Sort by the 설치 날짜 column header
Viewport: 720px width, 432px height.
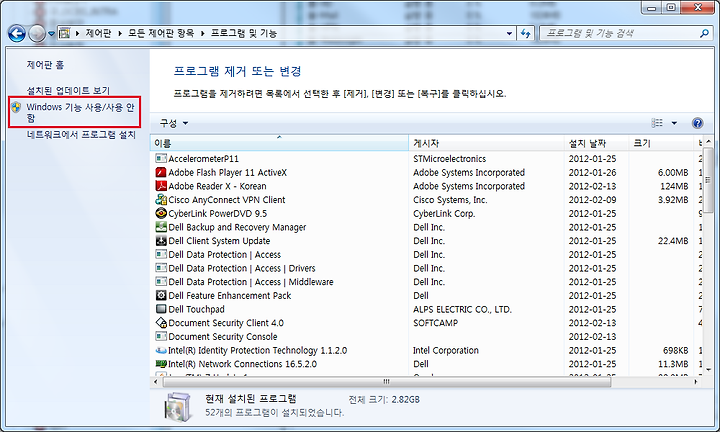point(596,143)
